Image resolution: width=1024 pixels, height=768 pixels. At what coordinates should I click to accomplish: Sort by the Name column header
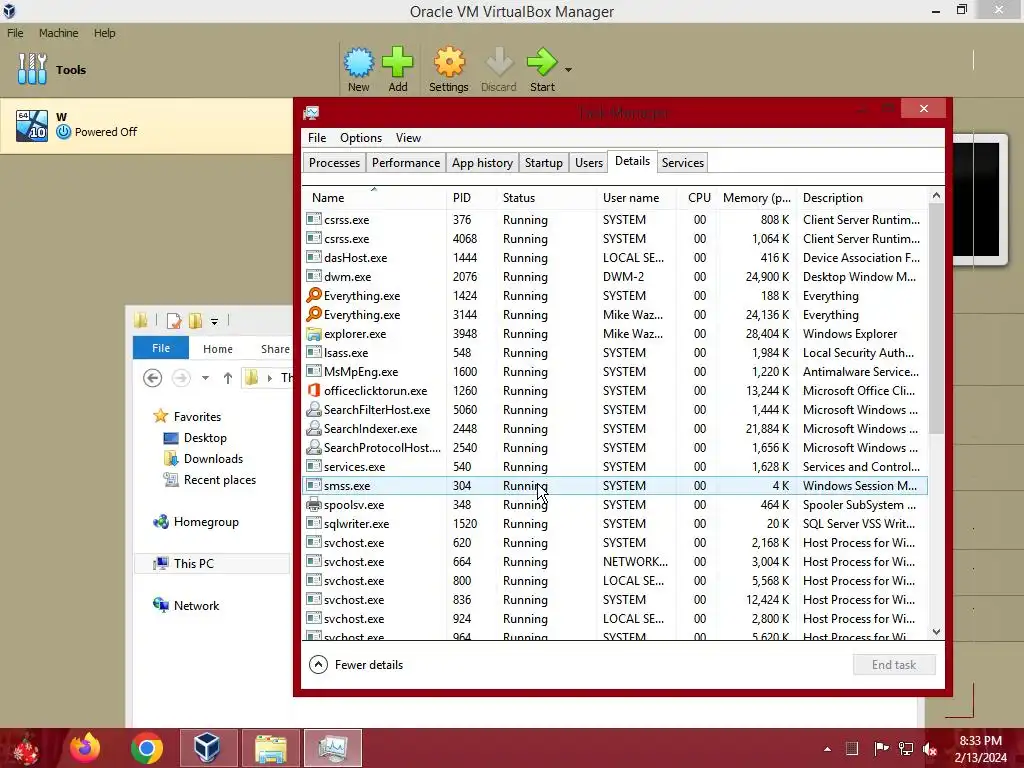click(375, 198)
